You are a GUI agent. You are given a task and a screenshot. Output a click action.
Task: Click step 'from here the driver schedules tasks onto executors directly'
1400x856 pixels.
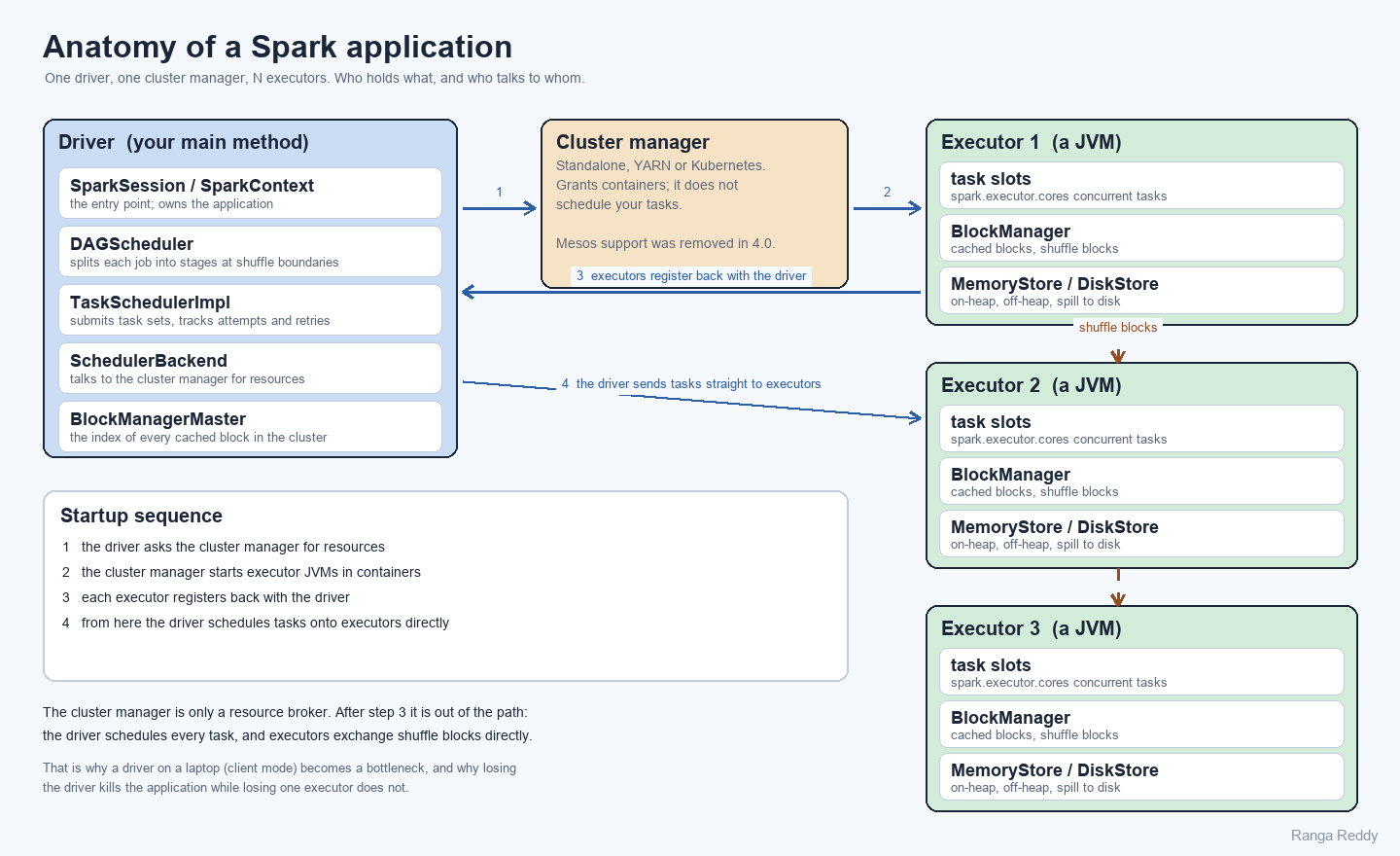265,623
